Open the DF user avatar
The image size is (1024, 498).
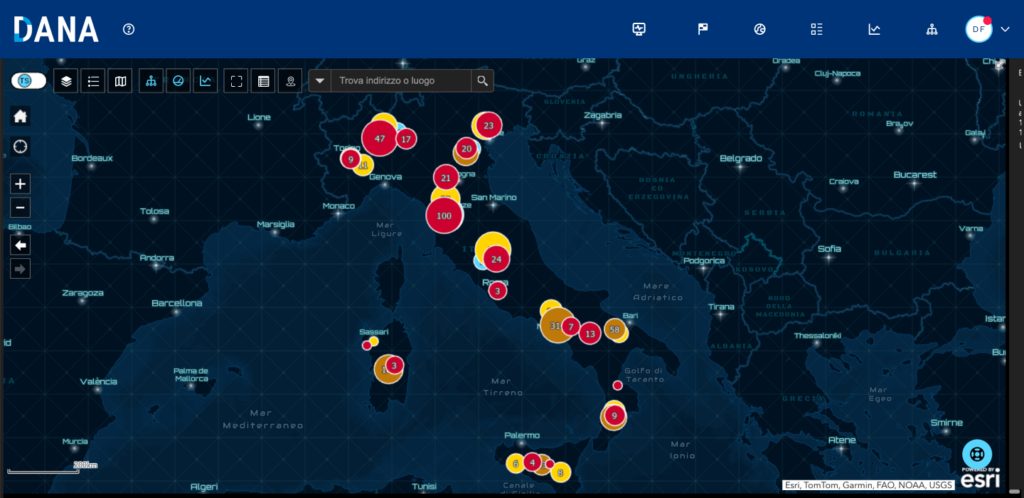(978, 29)
